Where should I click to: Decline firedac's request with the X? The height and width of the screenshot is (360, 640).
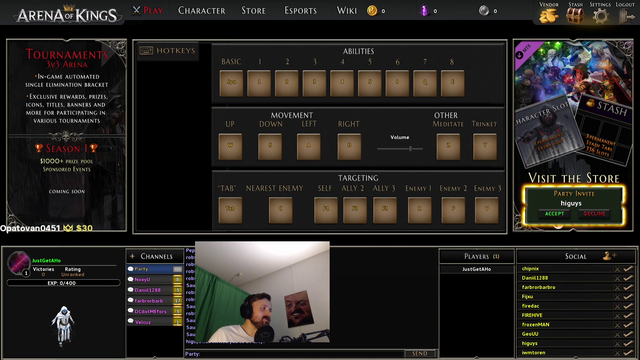tap(618, 307)
